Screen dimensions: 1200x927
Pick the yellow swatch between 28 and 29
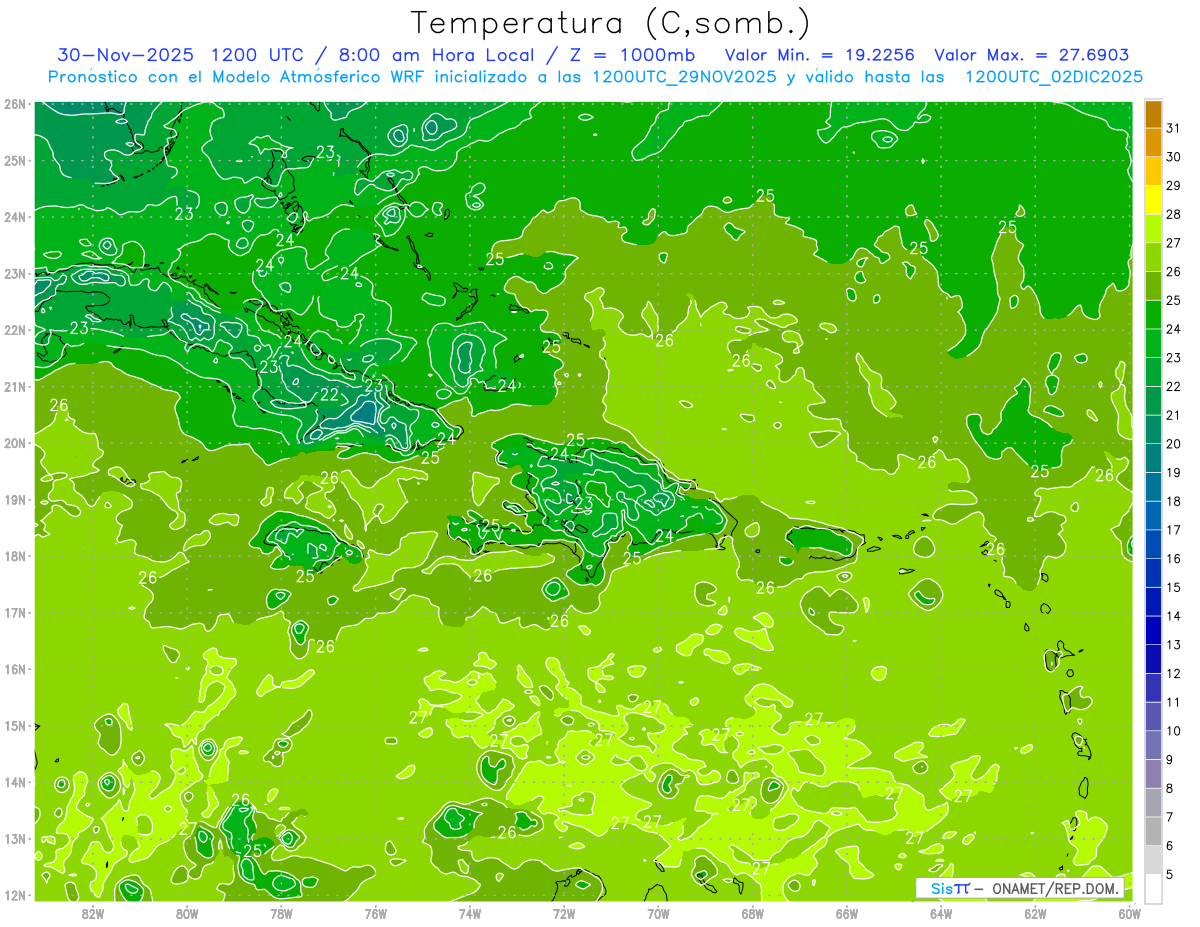click(x=1153, y=200)
